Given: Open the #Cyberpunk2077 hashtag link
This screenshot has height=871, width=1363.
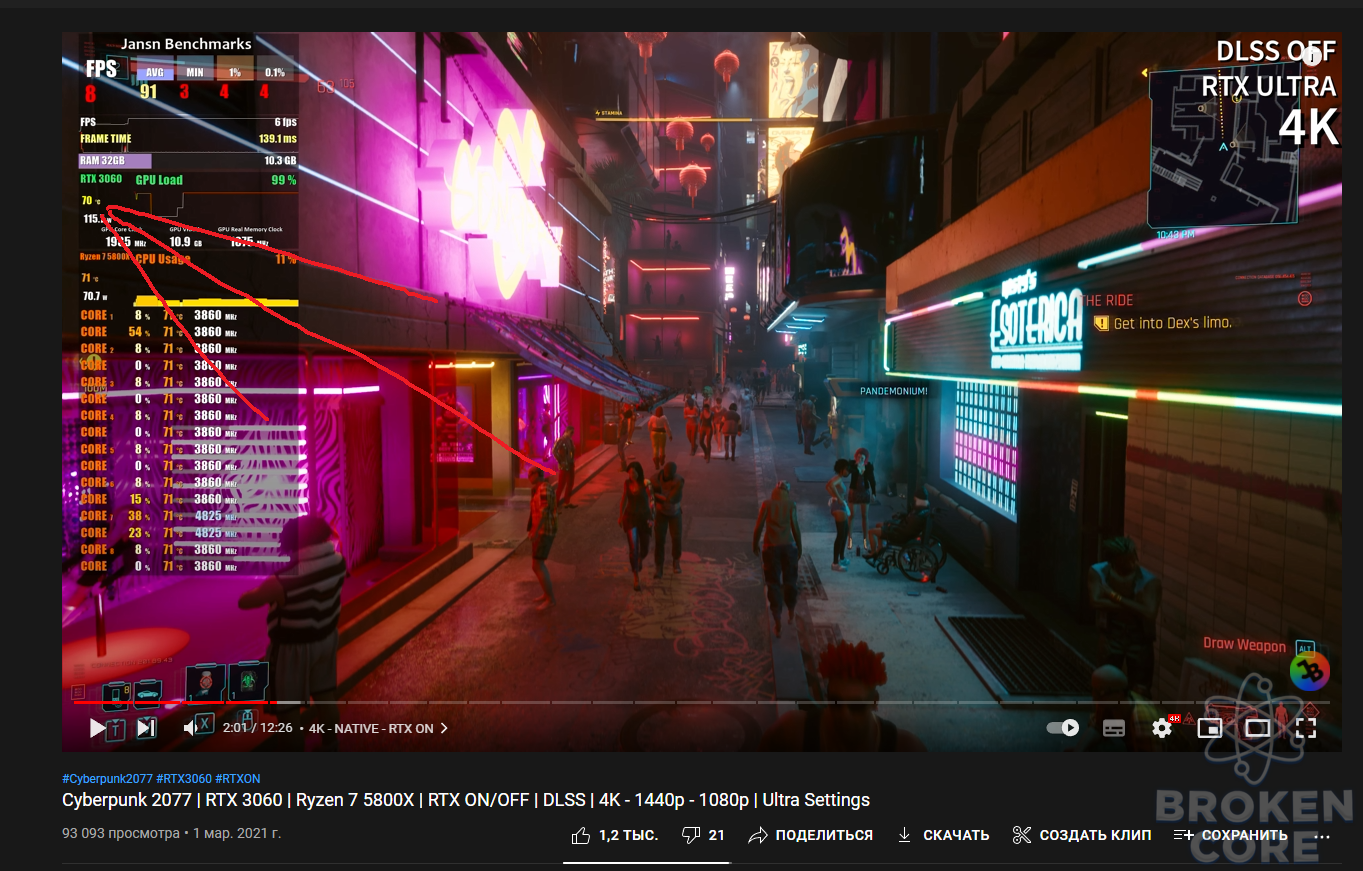Looking at the screenshot, I should coord(107,779).
